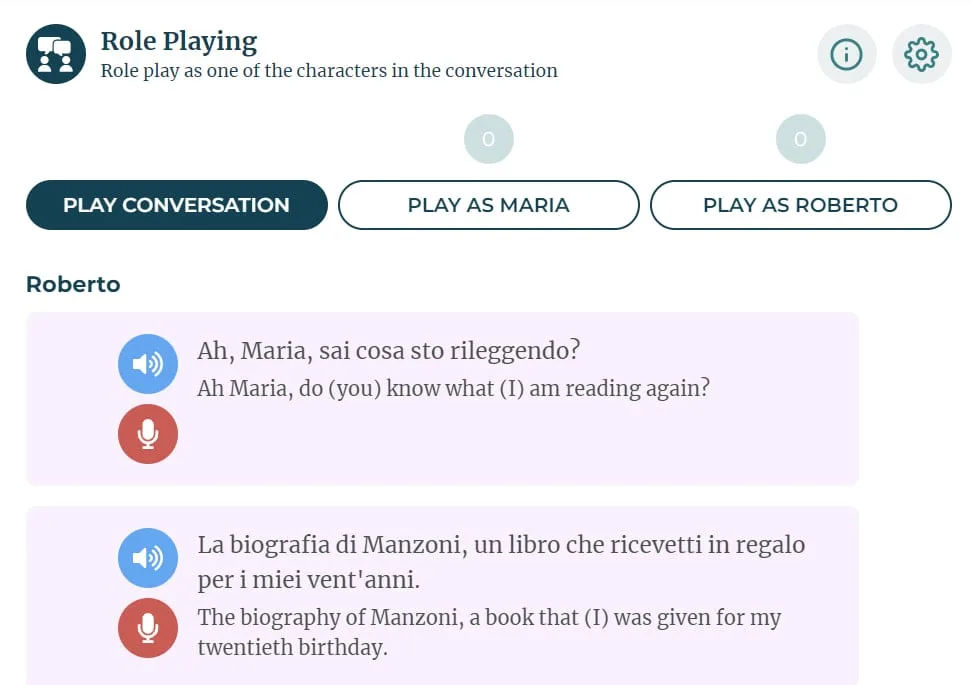Click the score badge above Play as Maria
The width and height of the screenshot is (972, 685).
[x=488, y=139]
